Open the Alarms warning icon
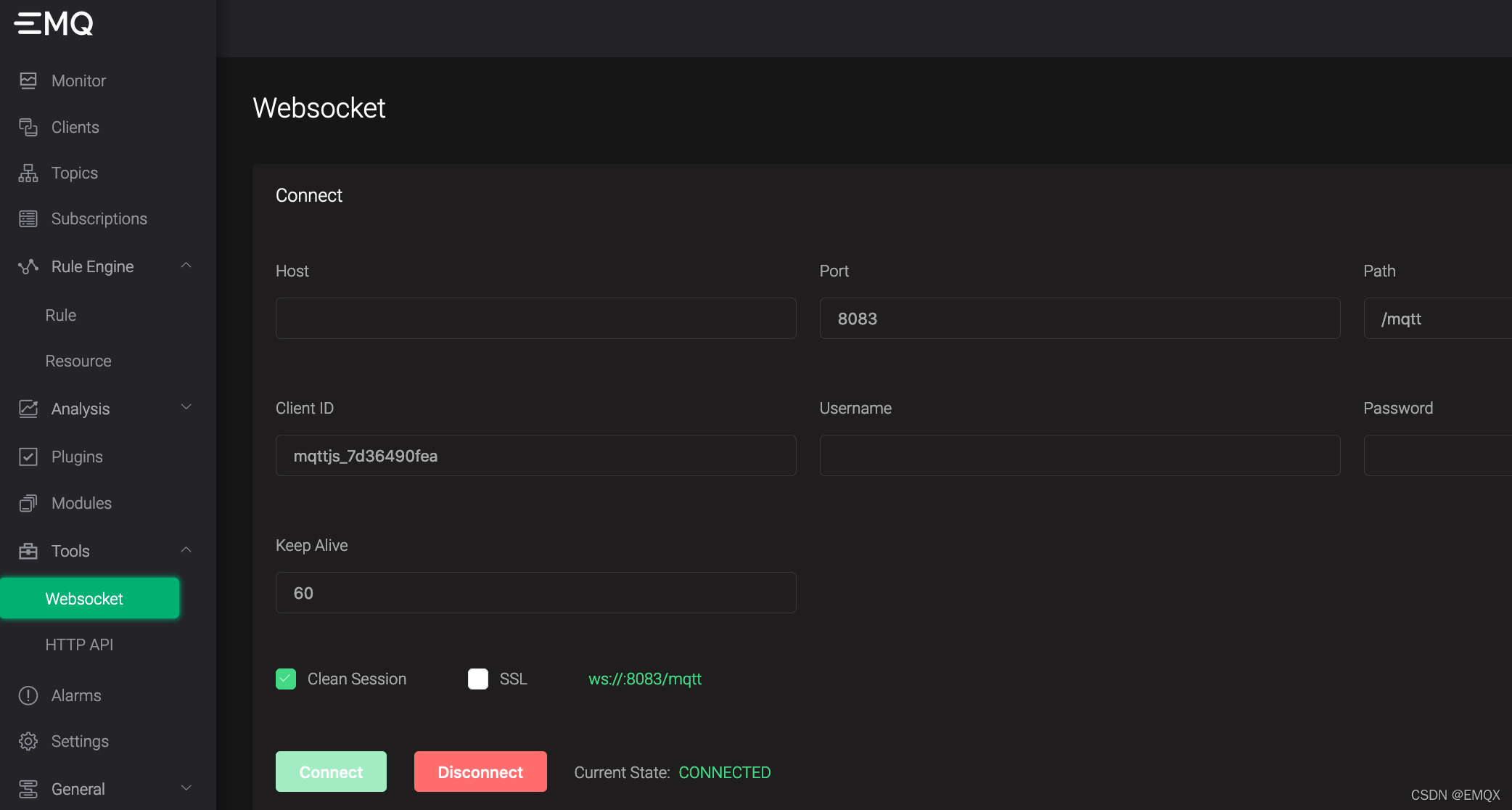Image resolution: width=1512 pixels, height=810 pixels. 28,695
